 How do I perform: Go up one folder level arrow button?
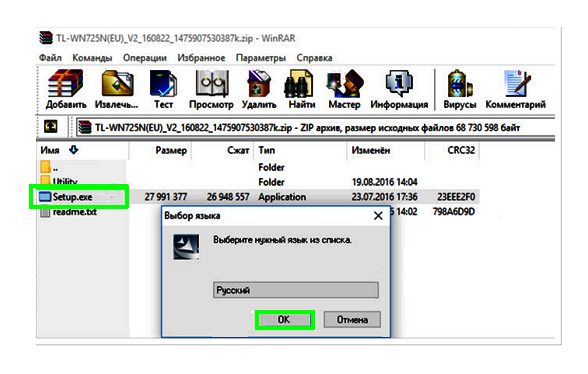point(51,127)
